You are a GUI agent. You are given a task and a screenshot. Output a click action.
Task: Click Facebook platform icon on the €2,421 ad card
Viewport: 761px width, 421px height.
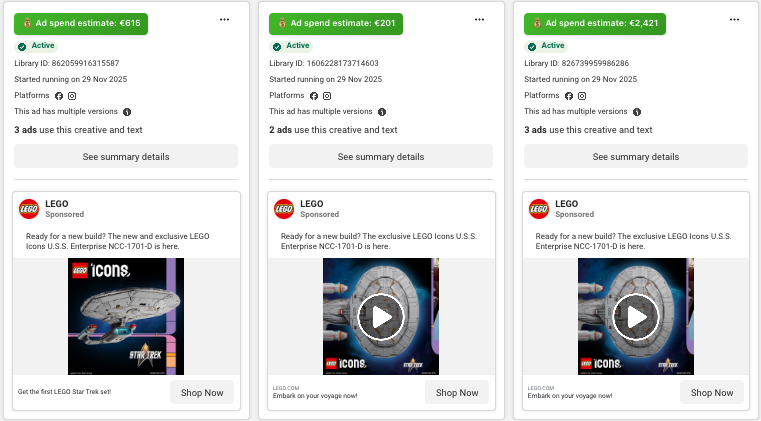click(x=569, y=96)
